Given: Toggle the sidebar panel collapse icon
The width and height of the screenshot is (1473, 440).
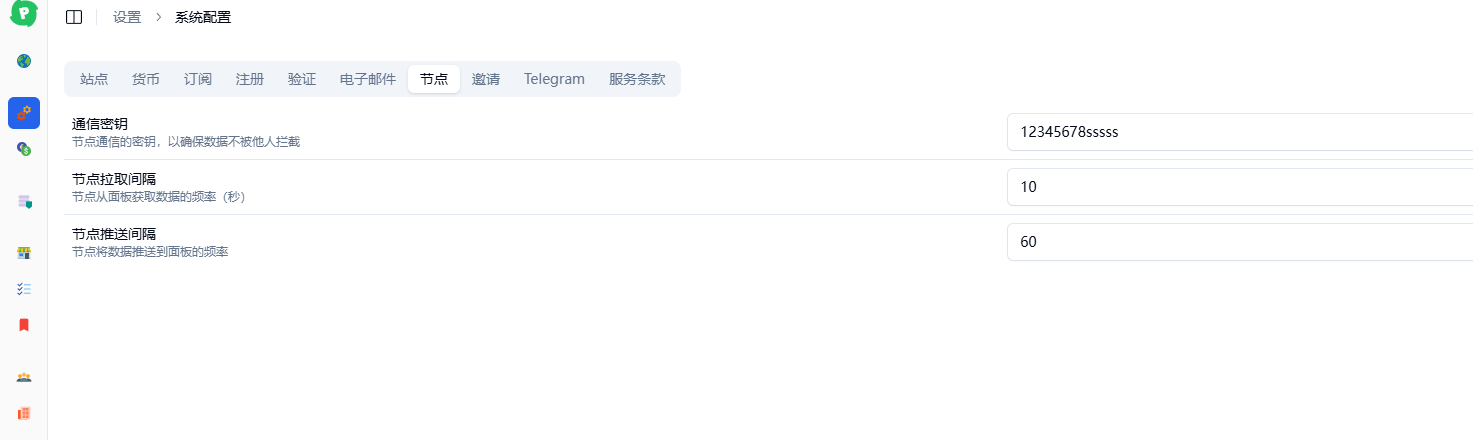Looking at the screenshot, I should [x=74, y=17].
